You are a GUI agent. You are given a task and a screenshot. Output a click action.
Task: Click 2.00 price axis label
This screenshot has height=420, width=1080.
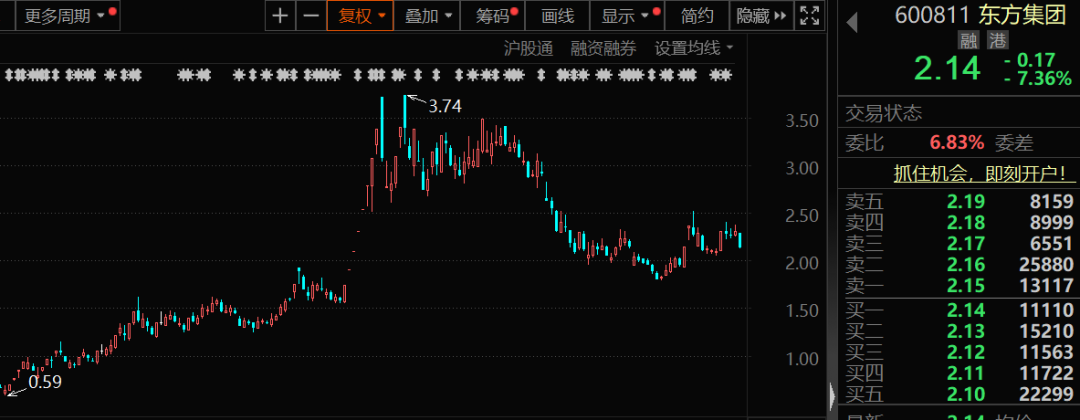[802, 263]
